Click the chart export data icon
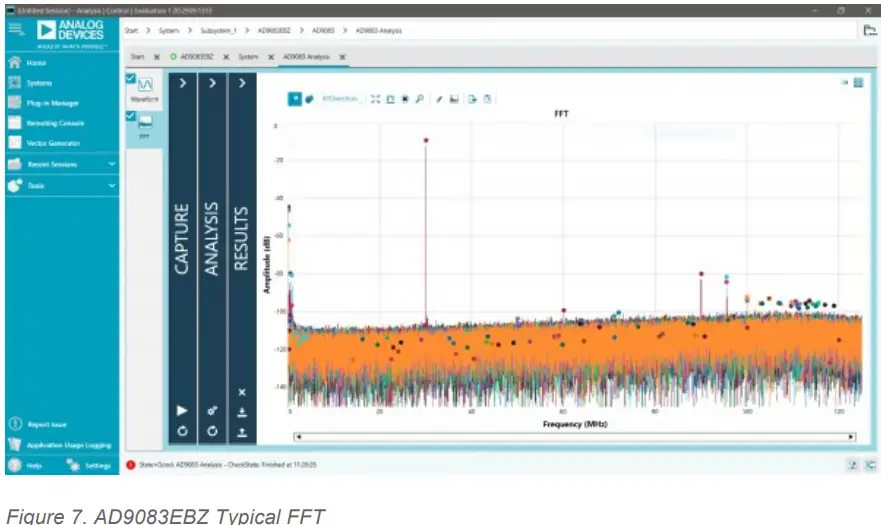881x525 pixels. click(x=473, y=99)
